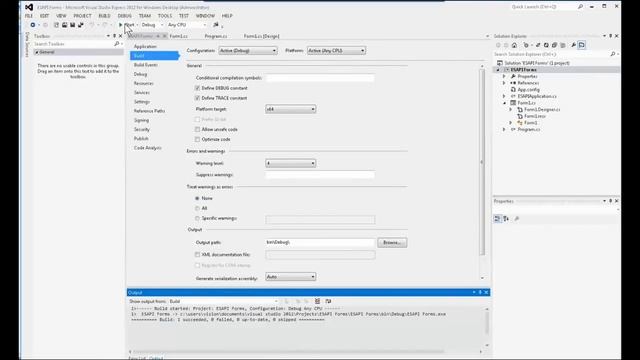This screenshot has height=360, width=640.
Task: Click the Find in Files toolbar icon
Action: 216,25
